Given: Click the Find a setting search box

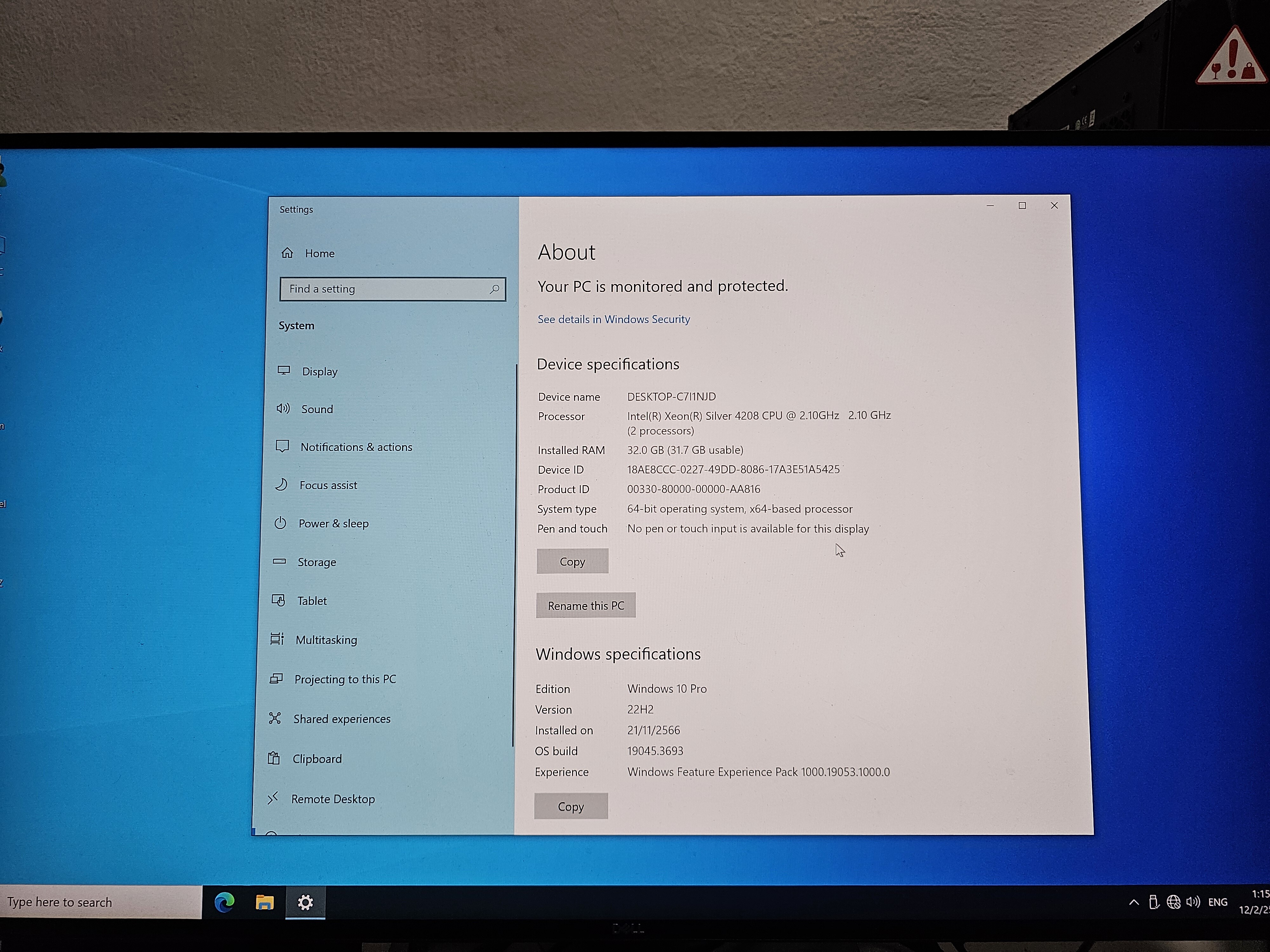Looking at the screenshot, I should [x=393, y=289].
